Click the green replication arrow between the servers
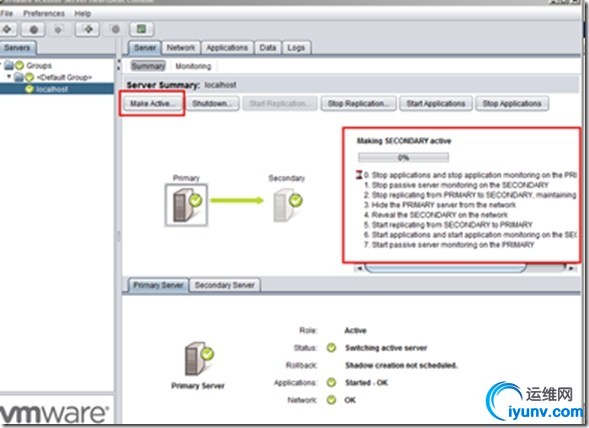589x428 pixels. [x=237, y=200]
